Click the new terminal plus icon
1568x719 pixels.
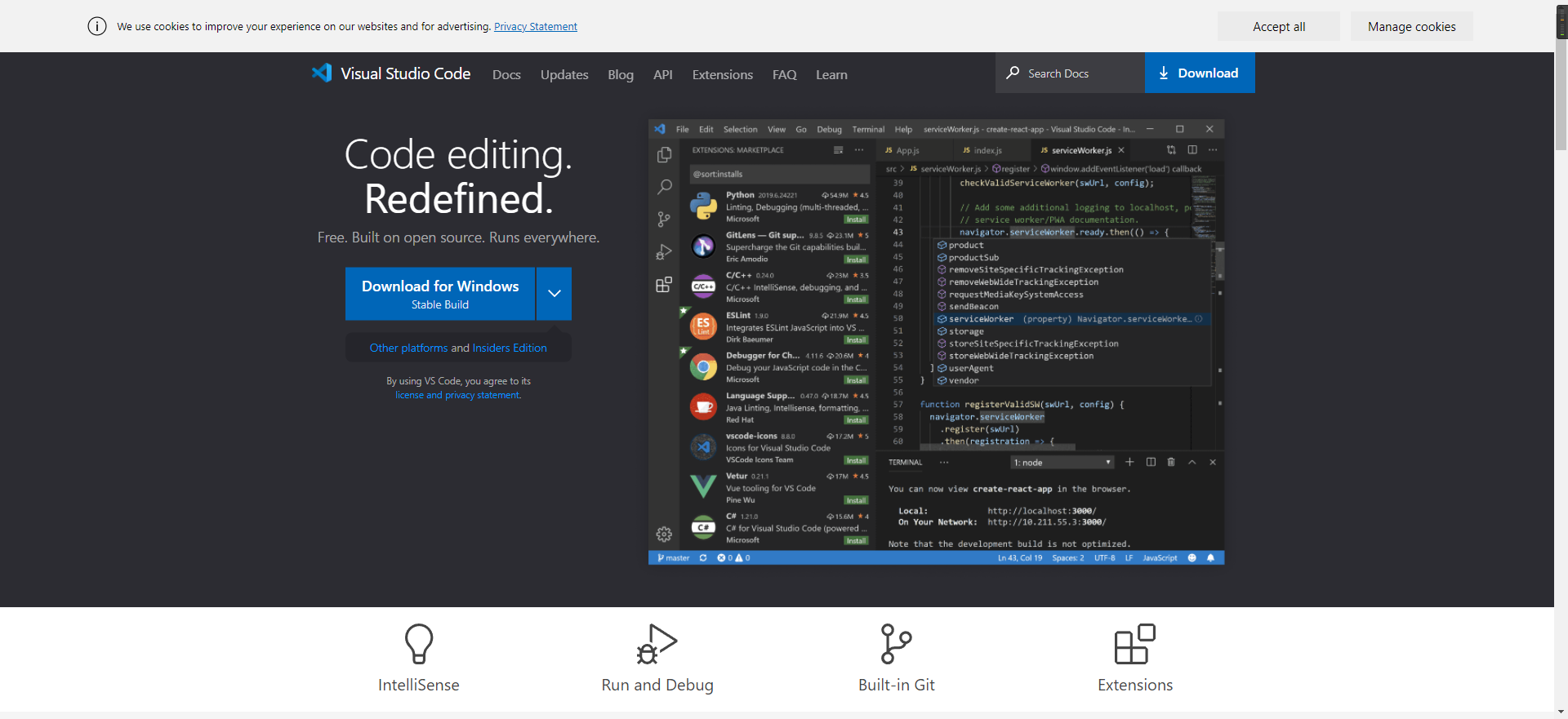[x=1129, y=462]
